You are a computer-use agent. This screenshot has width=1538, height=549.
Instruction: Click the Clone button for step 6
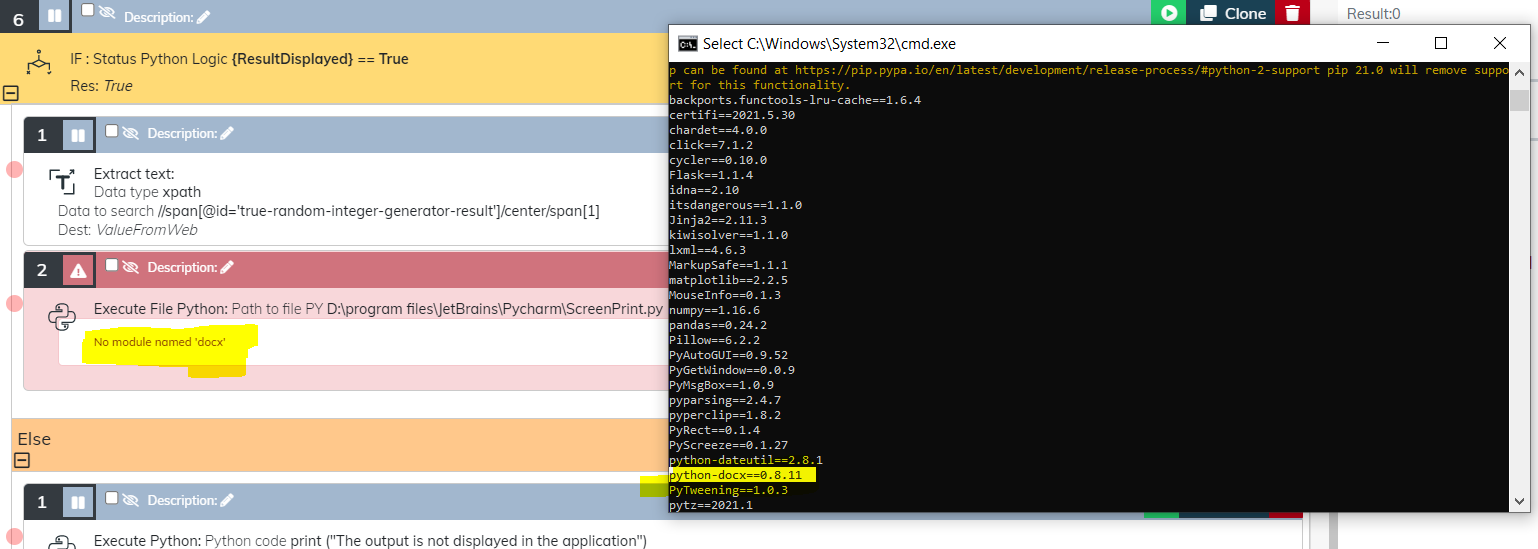click(1234, 13)
